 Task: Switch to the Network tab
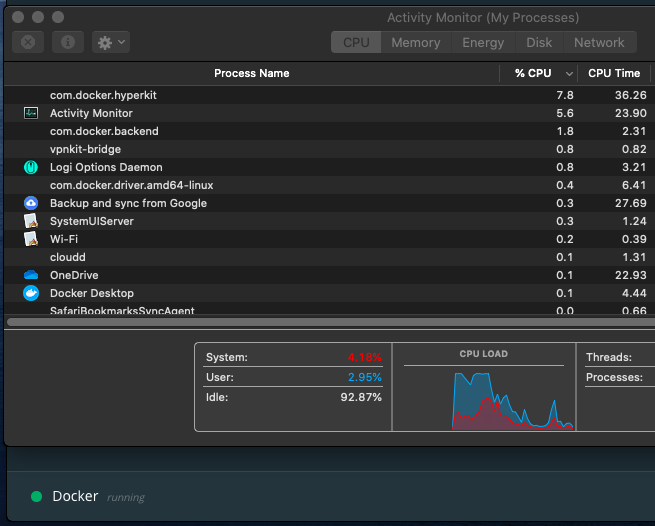(599, 42)
